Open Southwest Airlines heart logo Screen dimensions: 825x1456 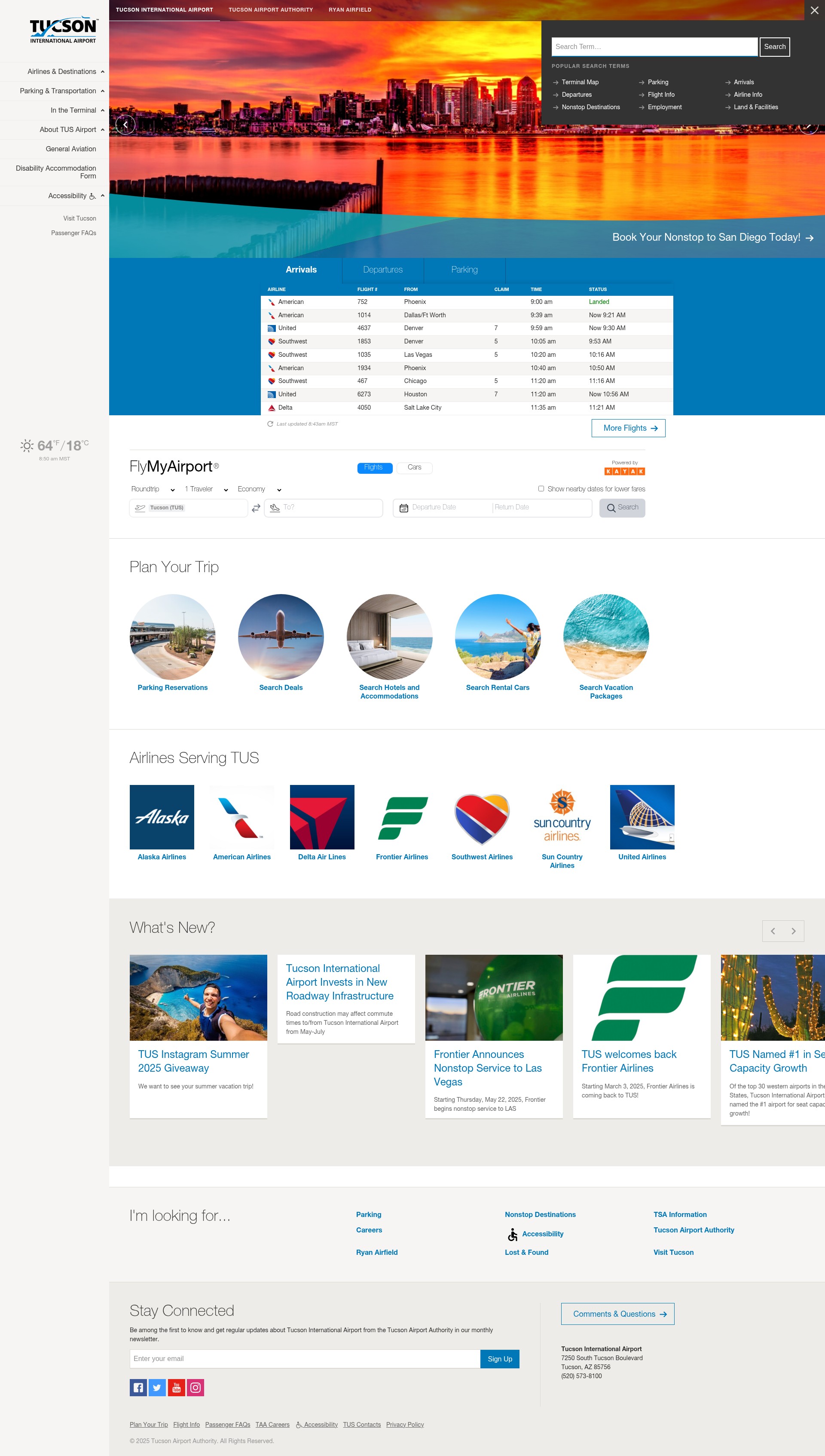click(x=482, y=817)
